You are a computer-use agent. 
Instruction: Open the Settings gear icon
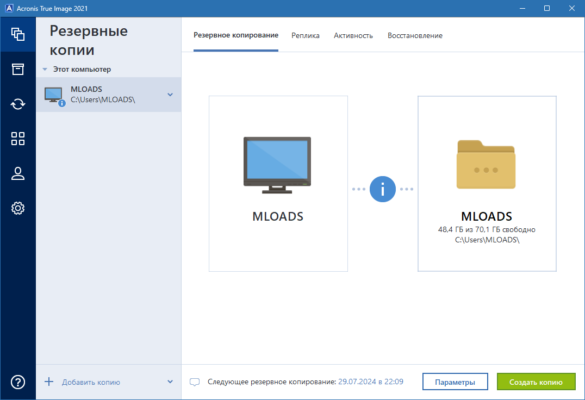[x=18, y=208]
